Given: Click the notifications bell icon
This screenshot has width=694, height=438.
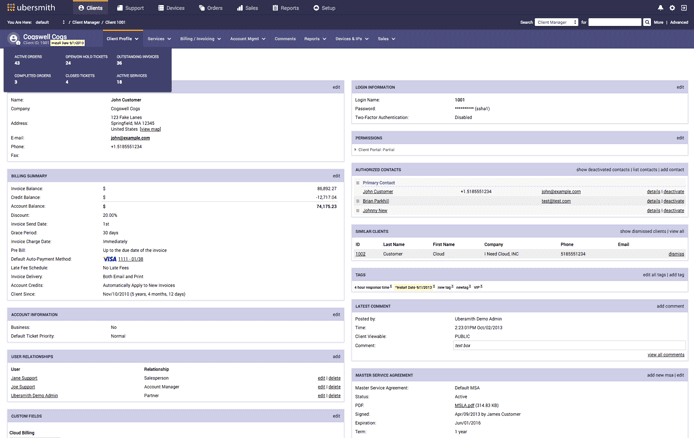Looking at the screenshot, I should (x=660, y=8).
